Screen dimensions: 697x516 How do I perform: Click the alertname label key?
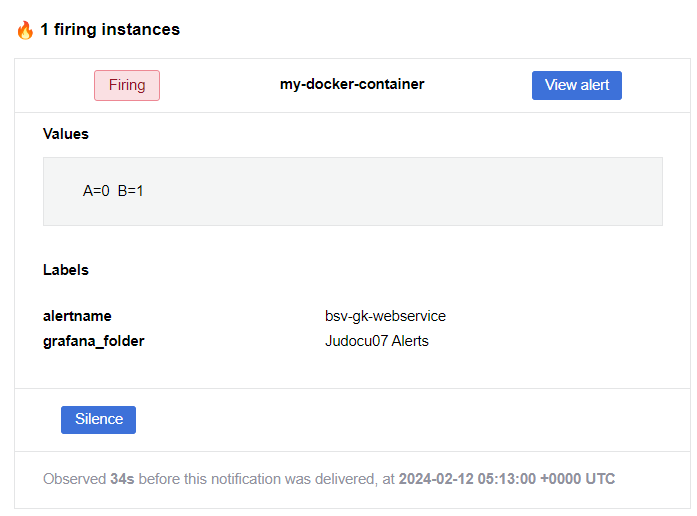point(77,316)
